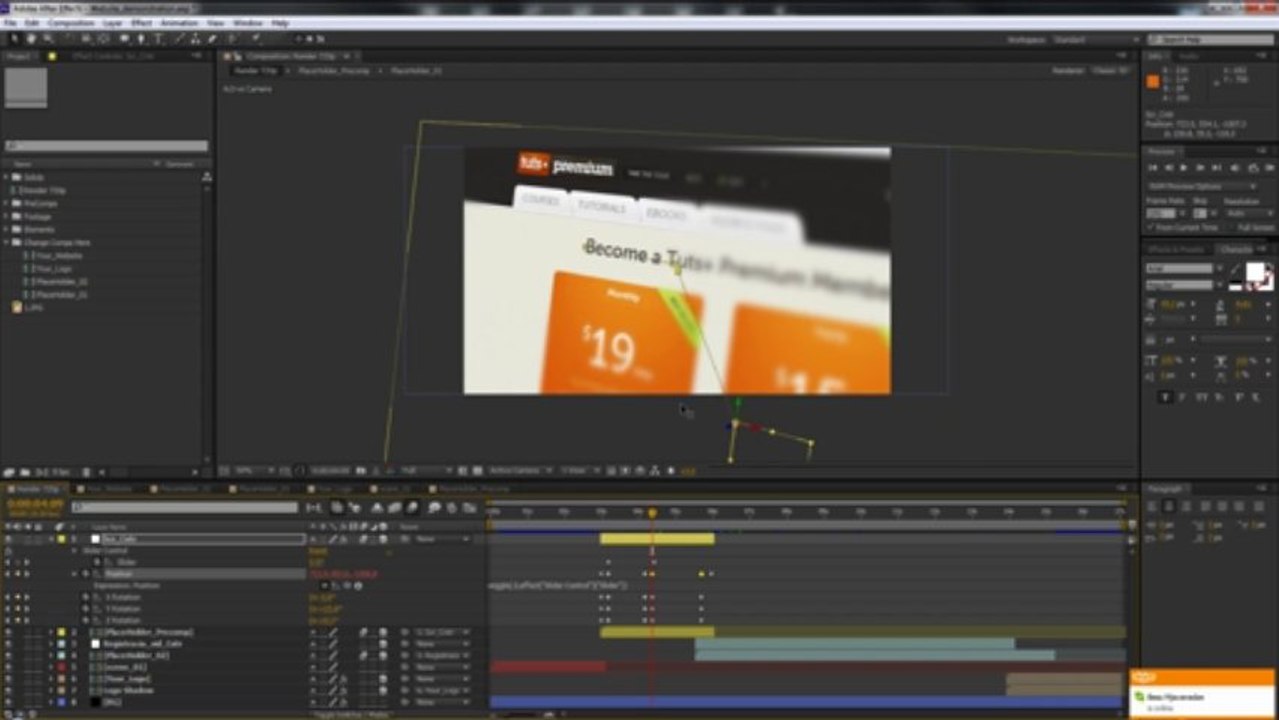Screen dimensions: 1279x720
Task: Click the timeline layer search field
Action: [x=184, y=508]
